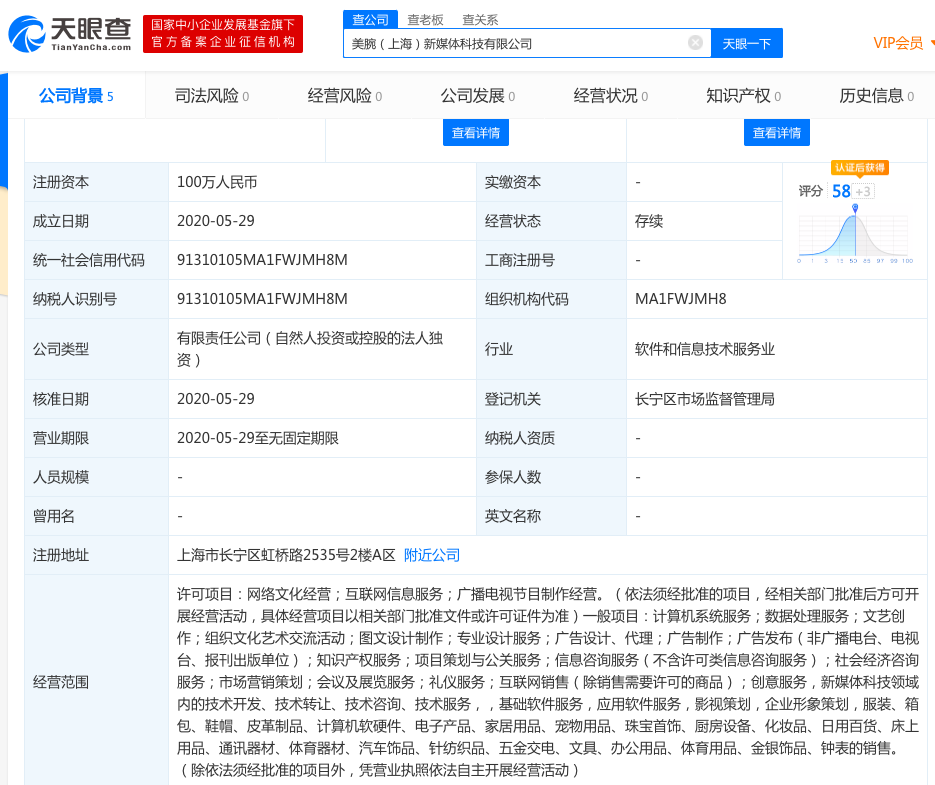Viewport: 935px width, 785px height.
Task: Click the 曾用名 label cell
Action: (97, 516)
